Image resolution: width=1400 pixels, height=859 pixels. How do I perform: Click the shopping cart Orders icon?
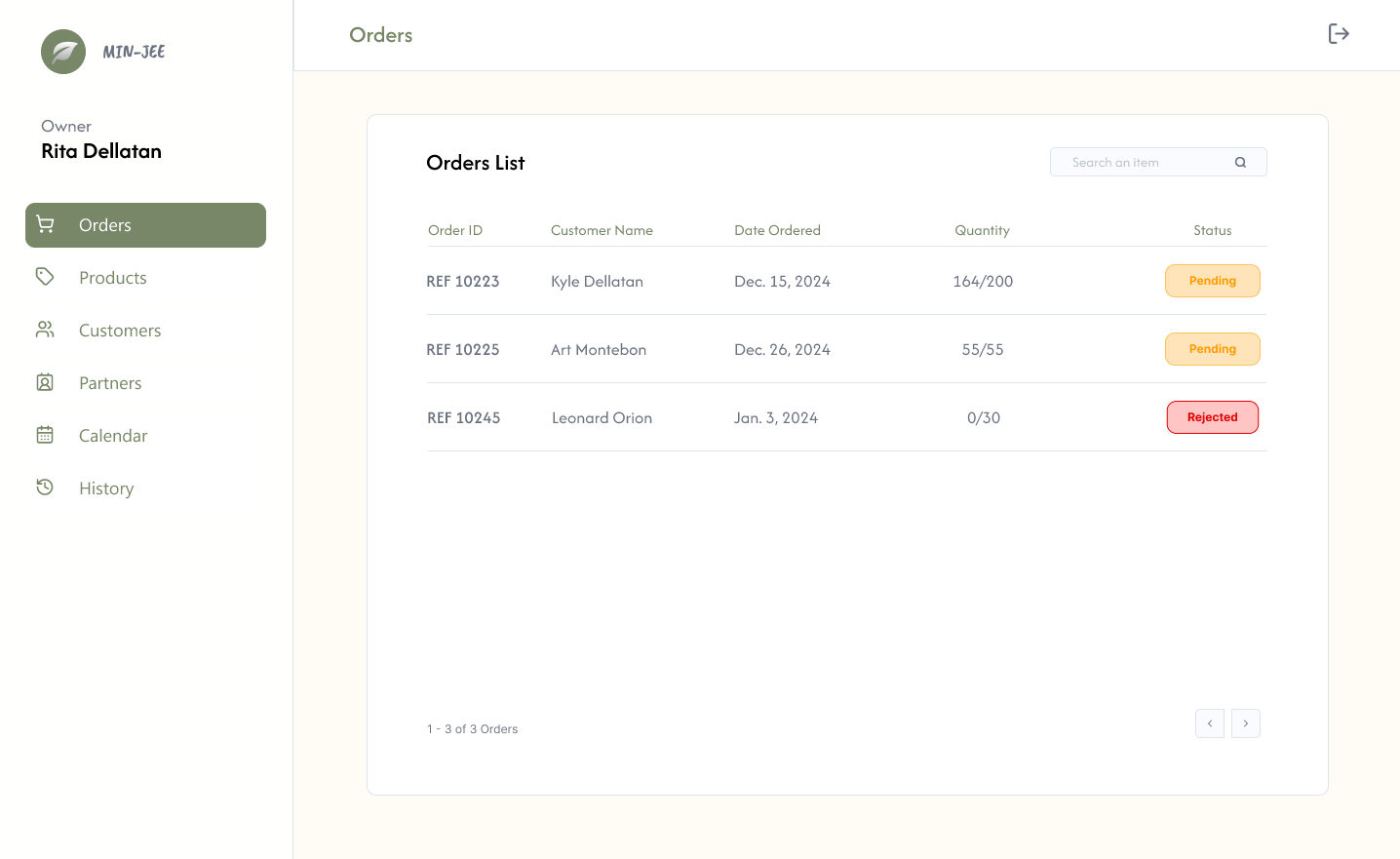pyautogui.click(x=45, y=224)
